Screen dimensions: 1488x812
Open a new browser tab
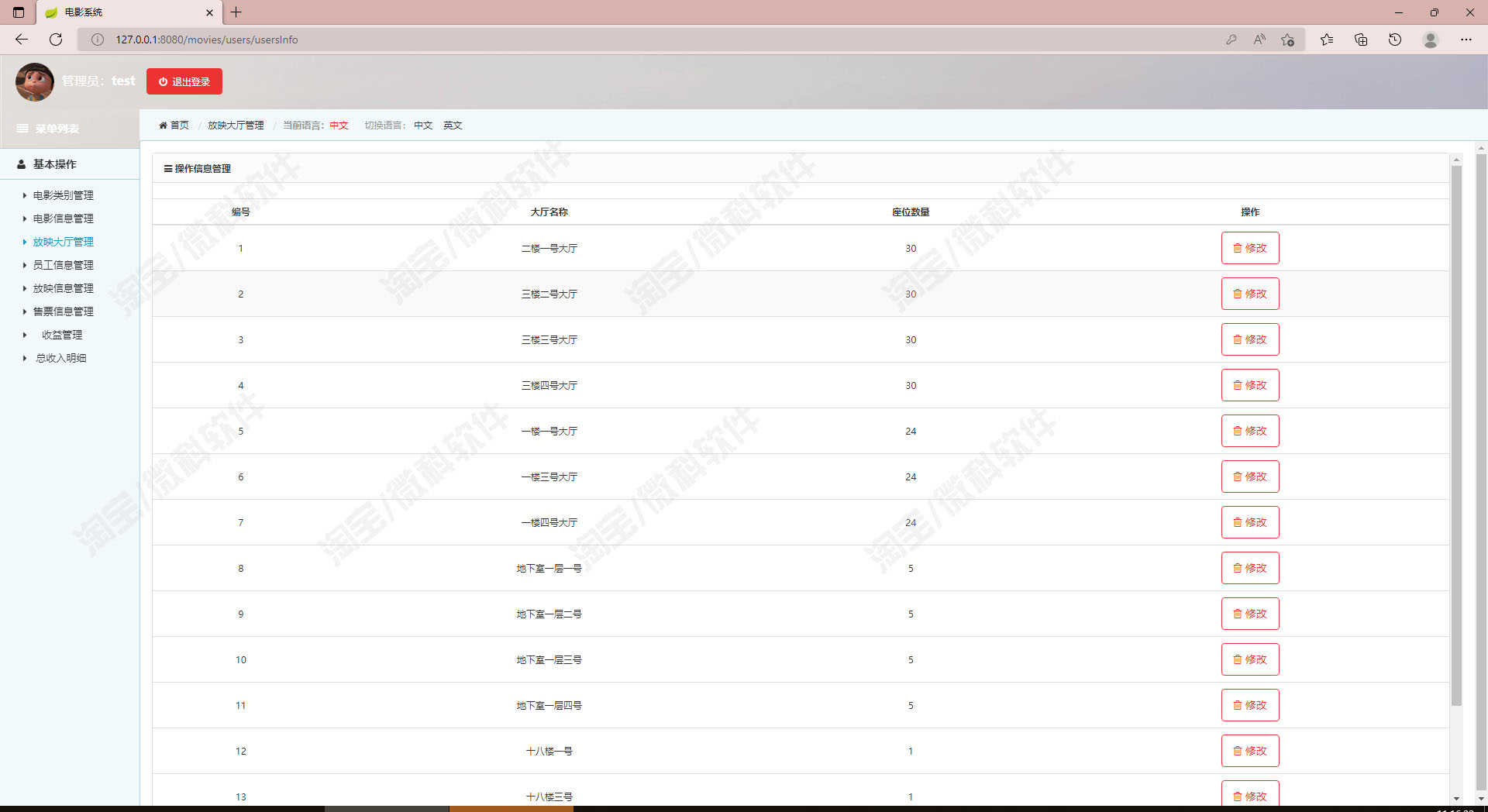coord(236,12)
